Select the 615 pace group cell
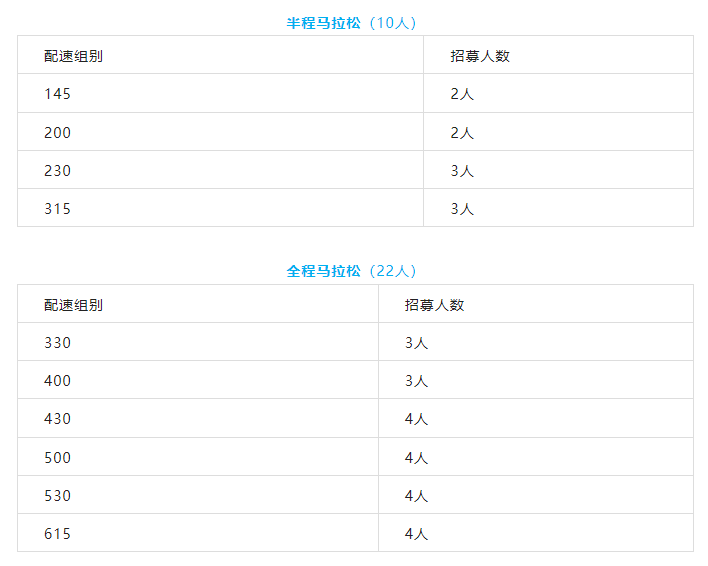The width and height of the screenshot is (708, 566). [x=58, y=534]
